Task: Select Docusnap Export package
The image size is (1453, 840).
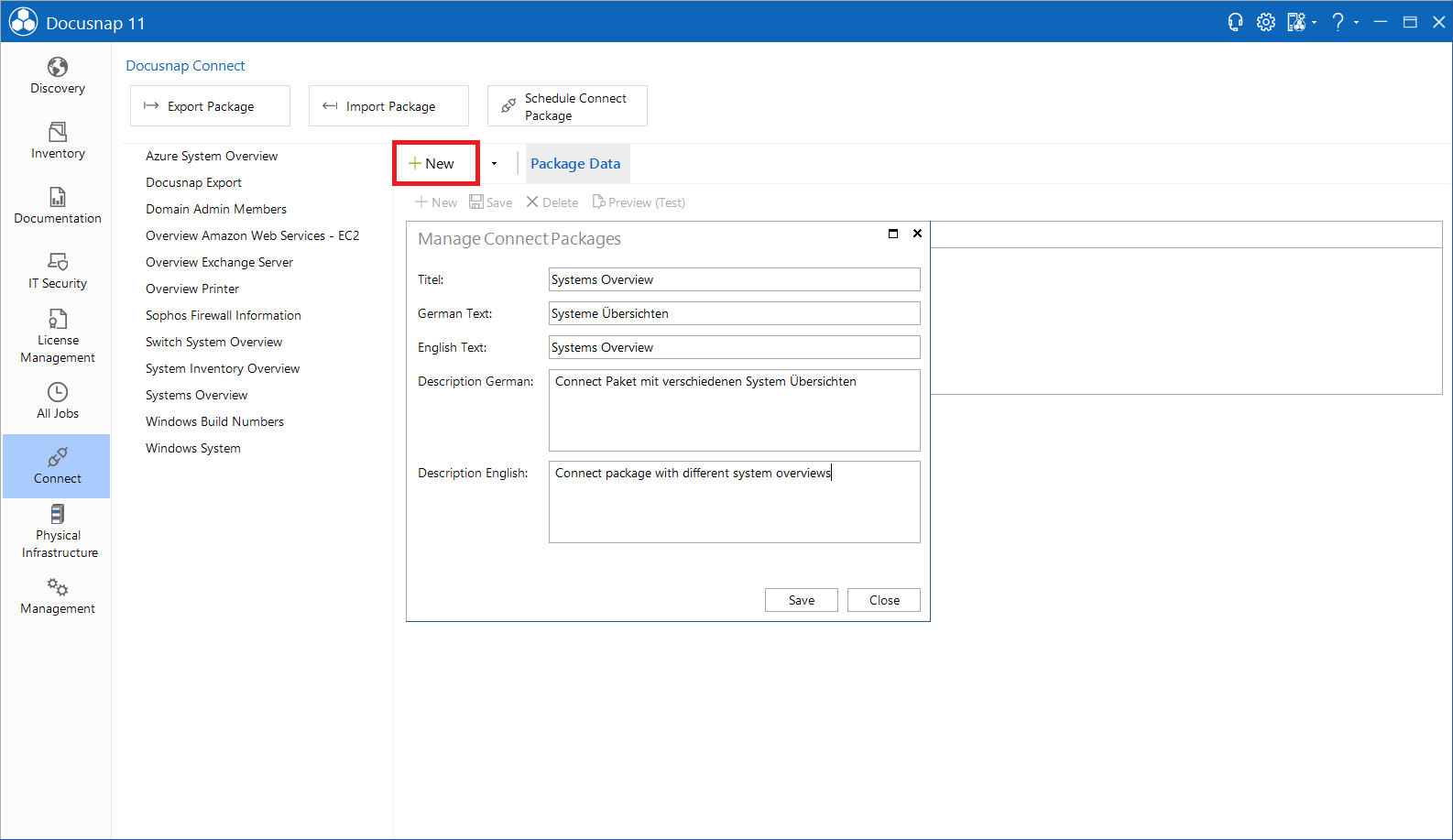Action: point(193,182)
